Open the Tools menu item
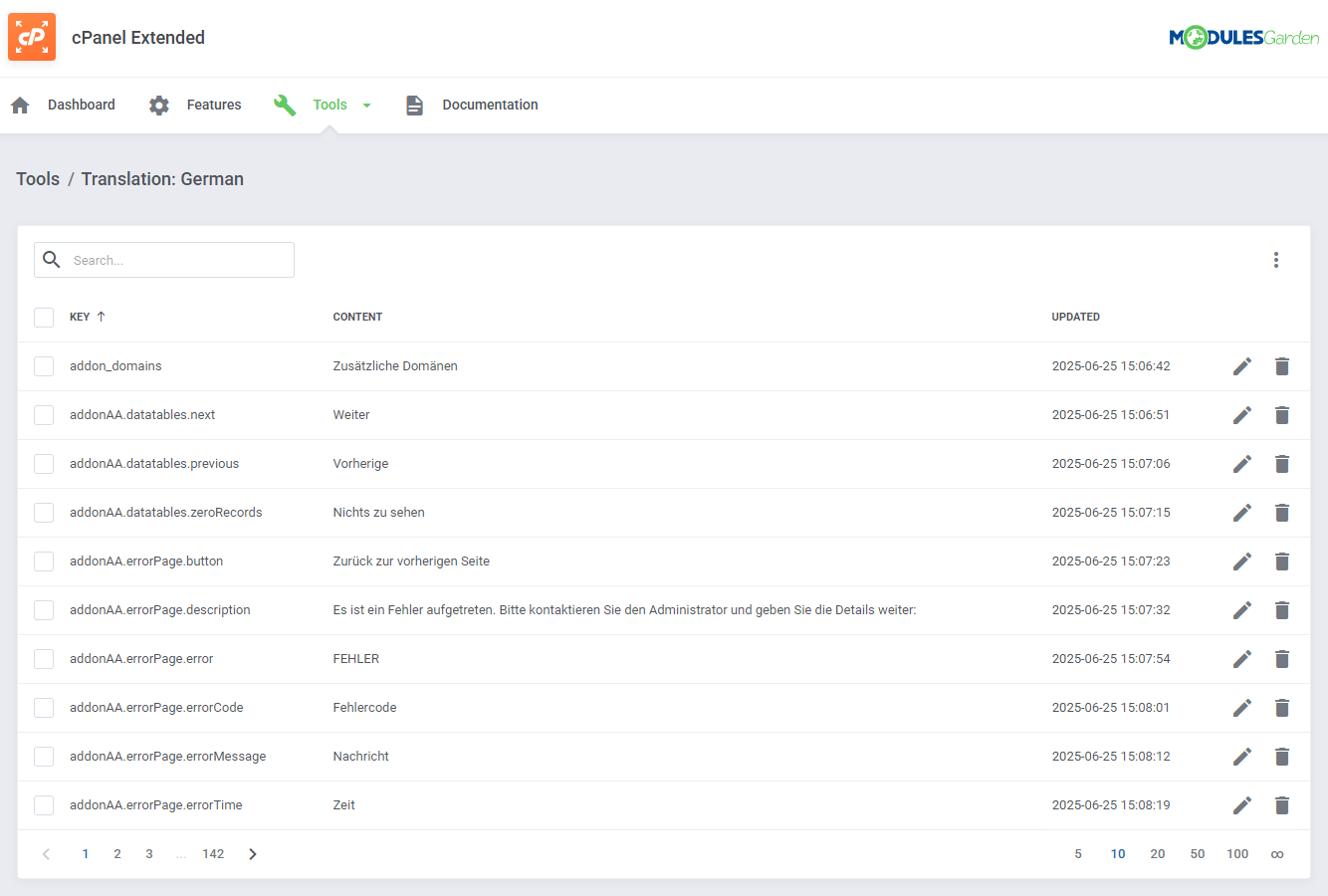Screen dimensions: 1328x896 331,105
